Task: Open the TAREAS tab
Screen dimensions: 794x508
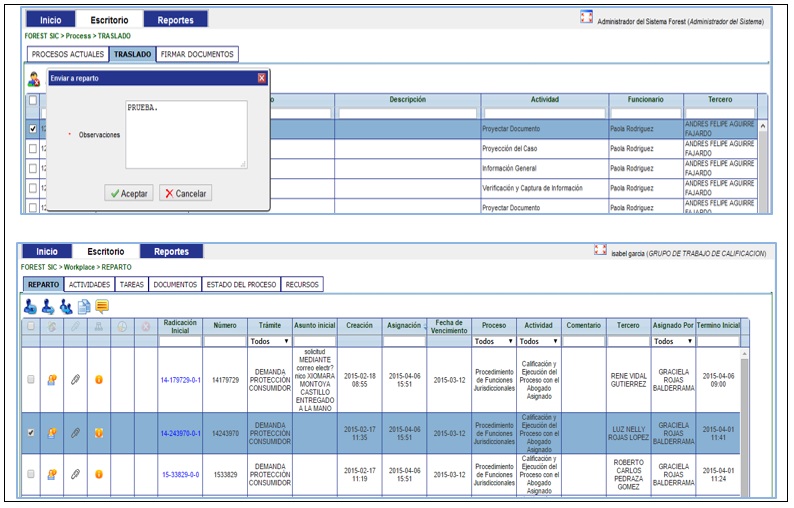Action: click(132, 285)
